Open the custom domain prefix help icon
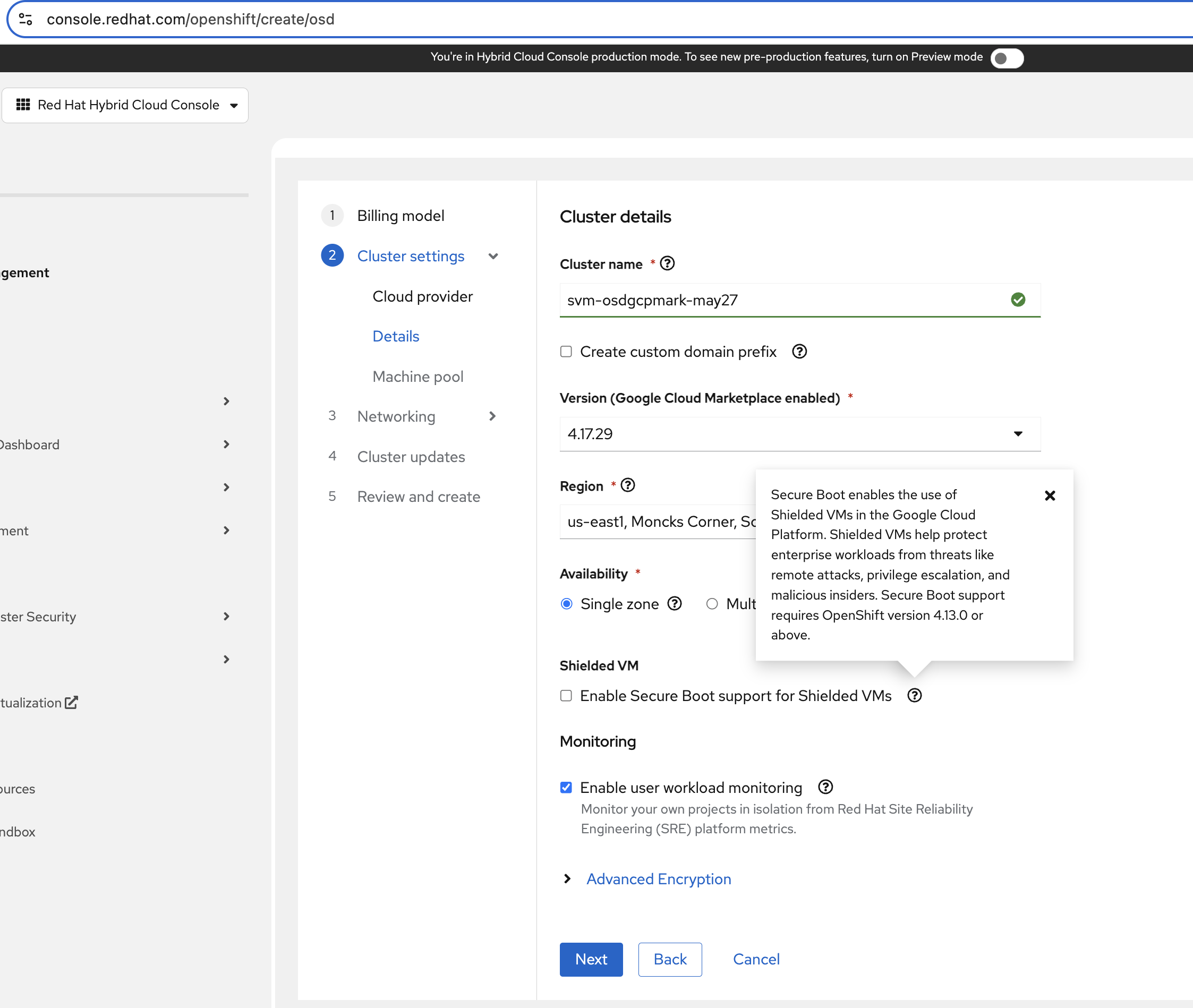This screenshot has width=1193, height=1008. pyautogui.click(x=799, y=352)
